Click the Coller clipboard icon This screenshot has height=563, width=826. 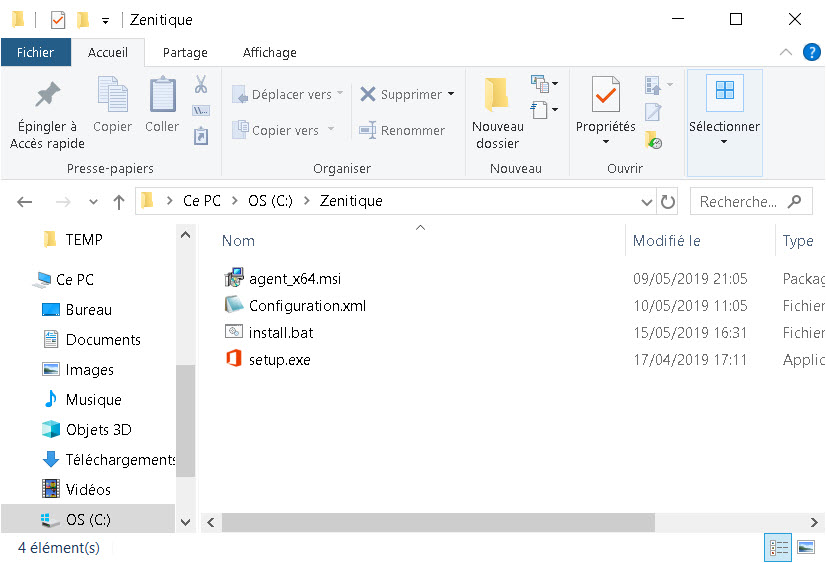(x=162, y=96)
